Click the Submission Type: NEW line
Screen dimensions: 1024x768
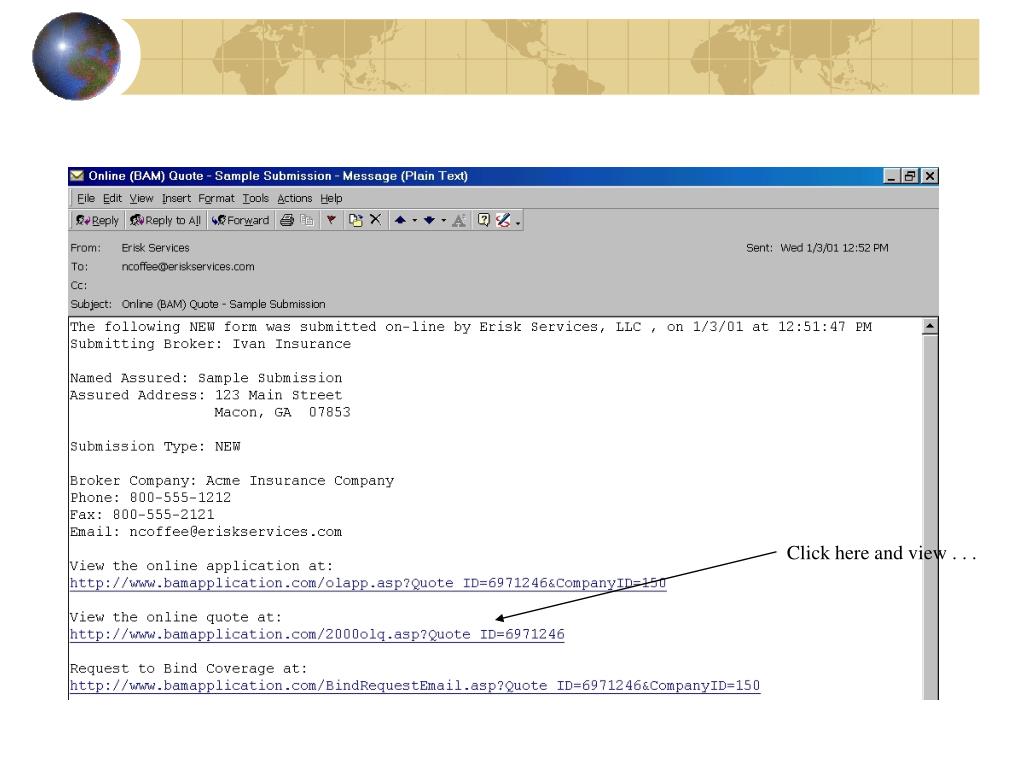(x=155, y=447)
